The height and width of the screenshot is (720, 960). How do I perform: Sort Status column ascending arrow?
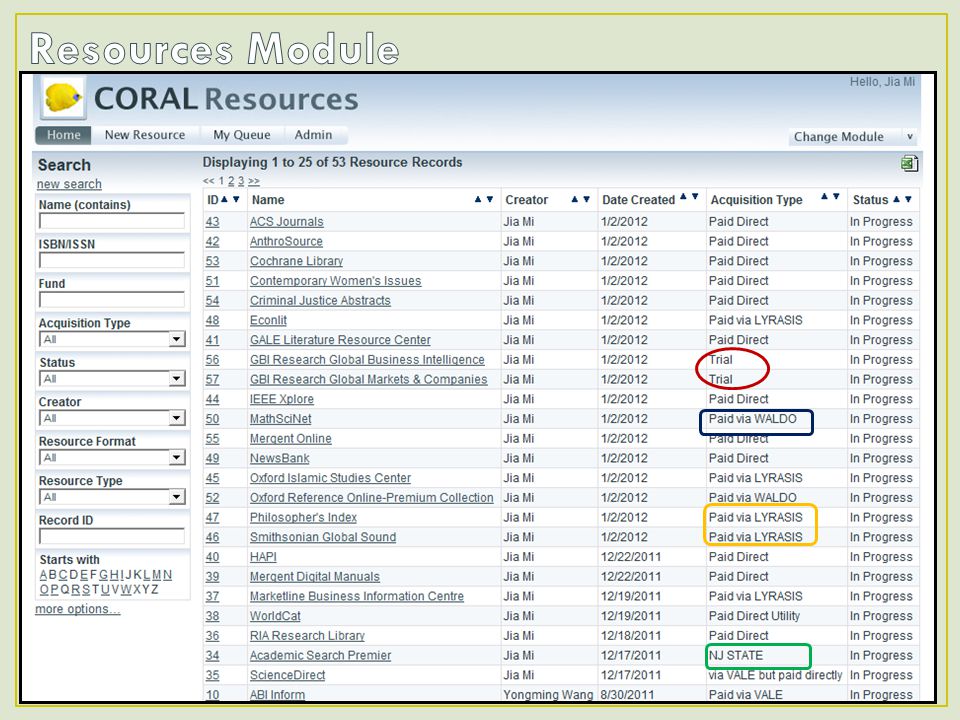point(896,199)
